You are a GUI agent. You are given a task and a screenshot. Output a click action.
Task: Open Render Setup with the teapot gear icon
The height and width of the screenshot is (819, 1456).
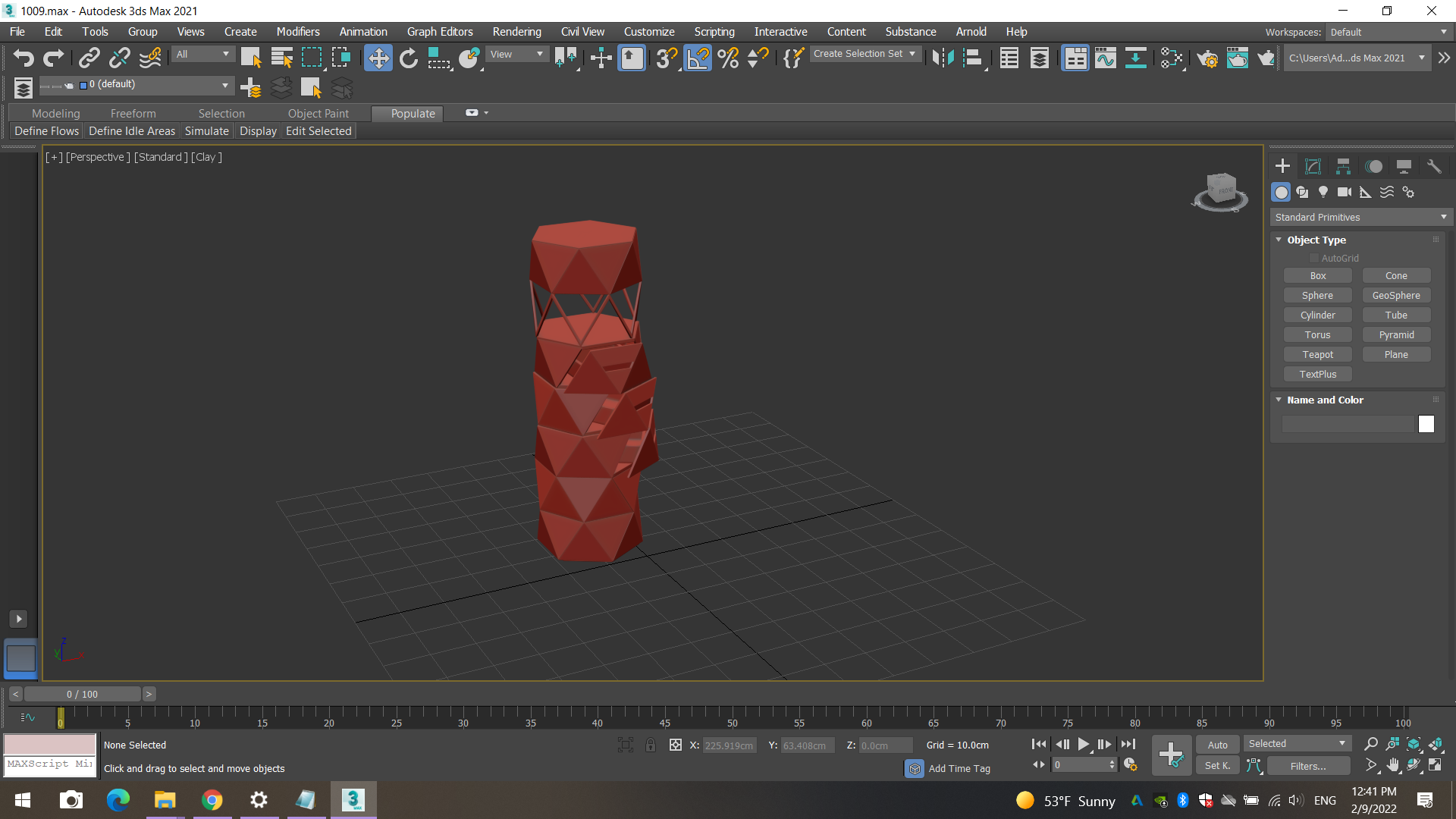[x=1207, y=58]
